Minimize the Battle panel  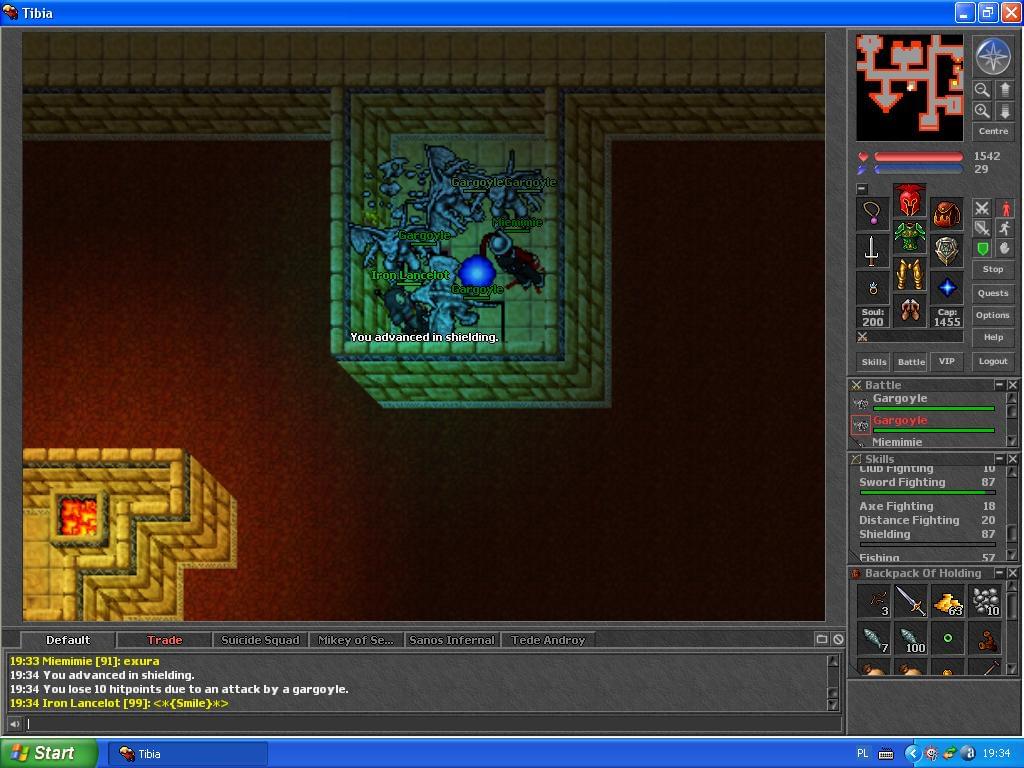coord(999,385)
